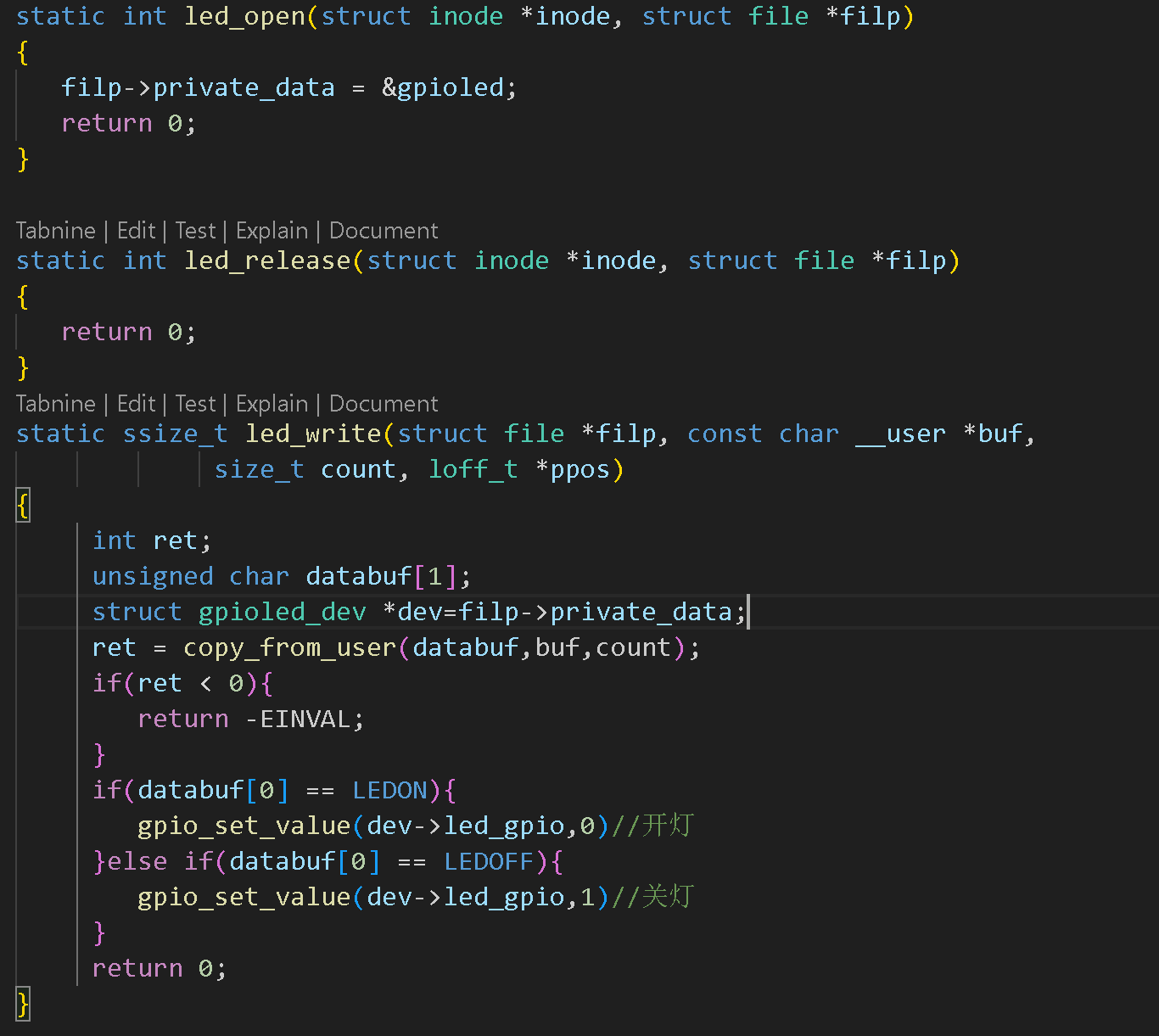Click the led_release function name

click(268, 260)
